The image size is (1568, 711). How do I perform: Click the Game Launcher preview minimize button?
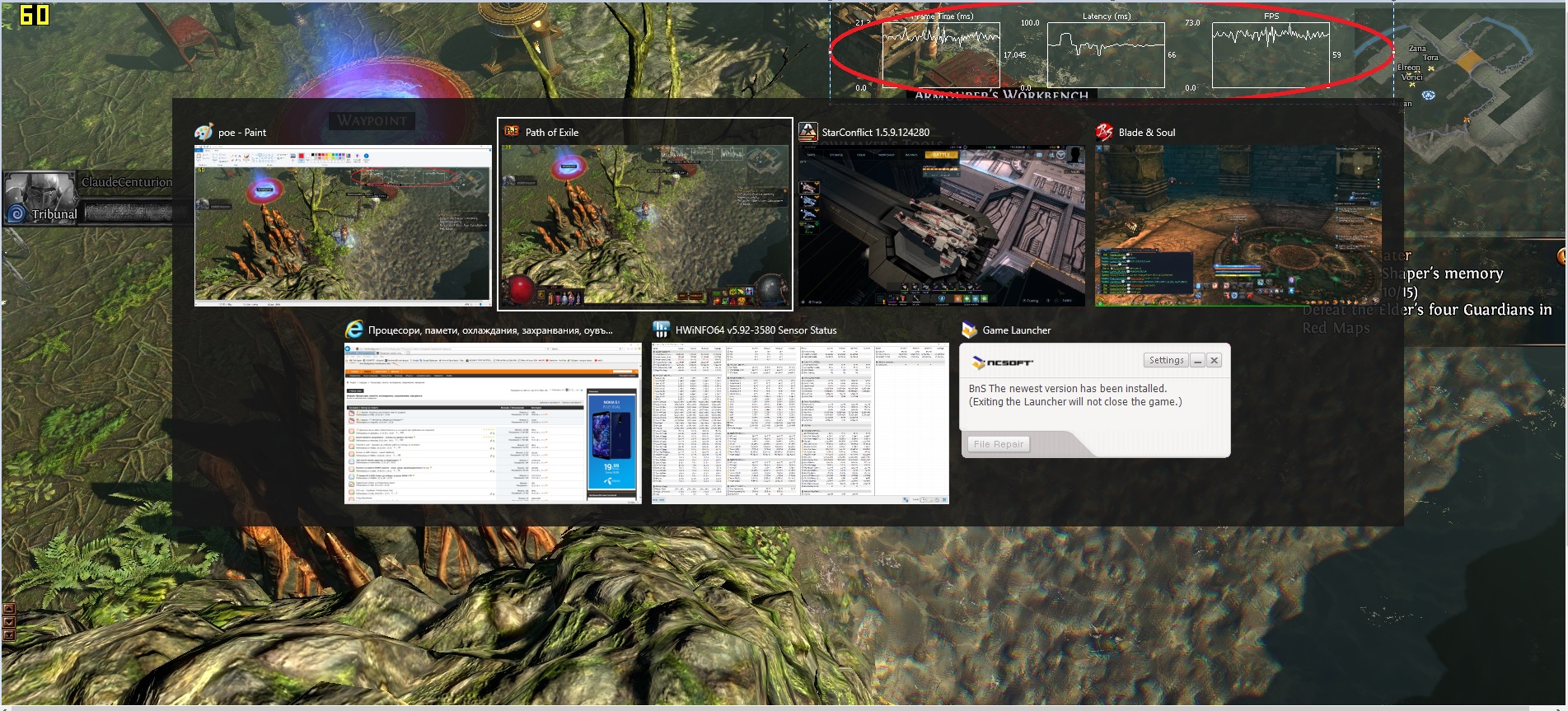[x=1197, y=360]
